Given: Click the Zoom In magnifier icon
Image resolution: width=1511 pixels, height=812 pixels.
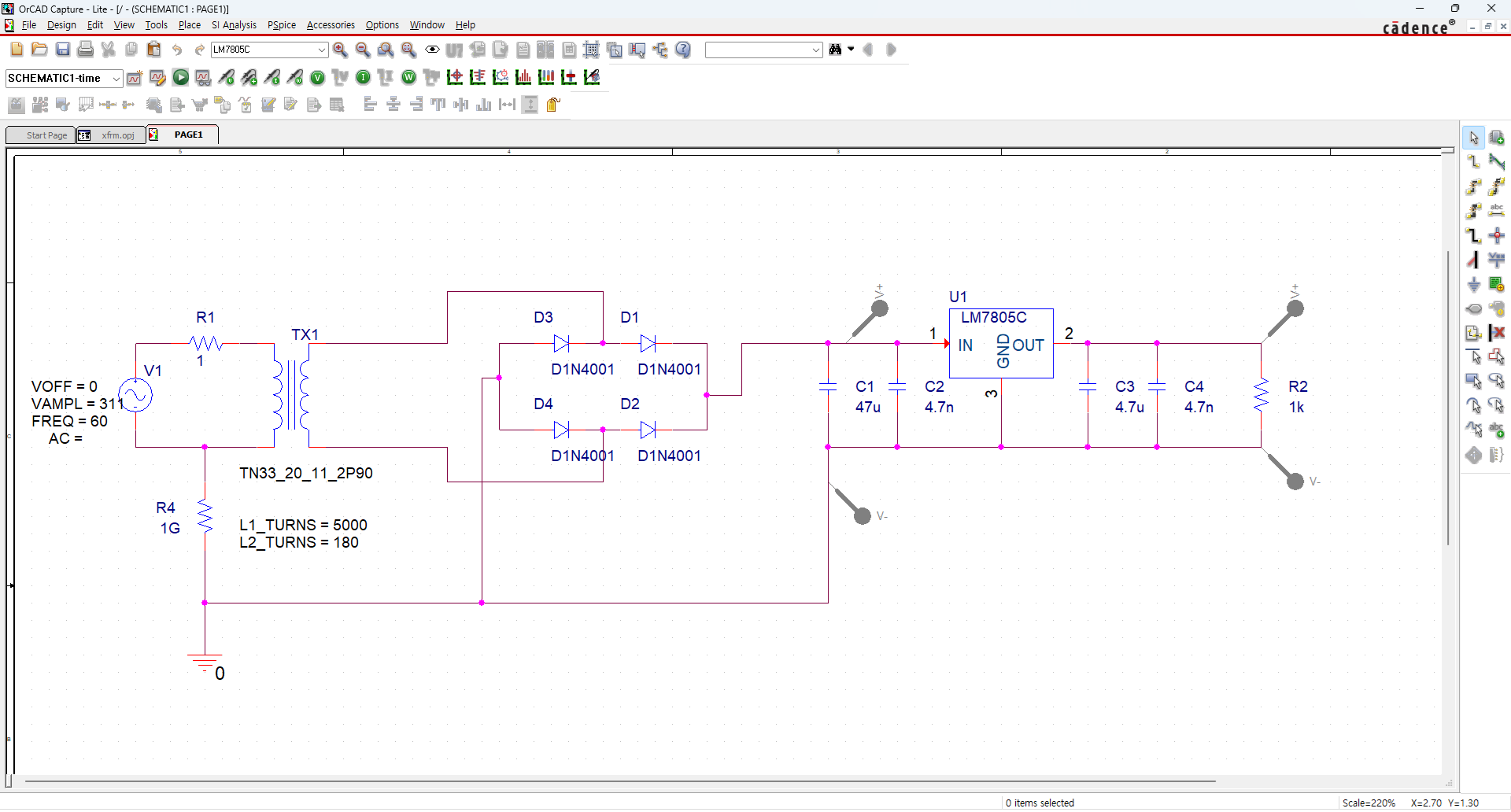Looking at the screenshot, I should tap(340, 50).
